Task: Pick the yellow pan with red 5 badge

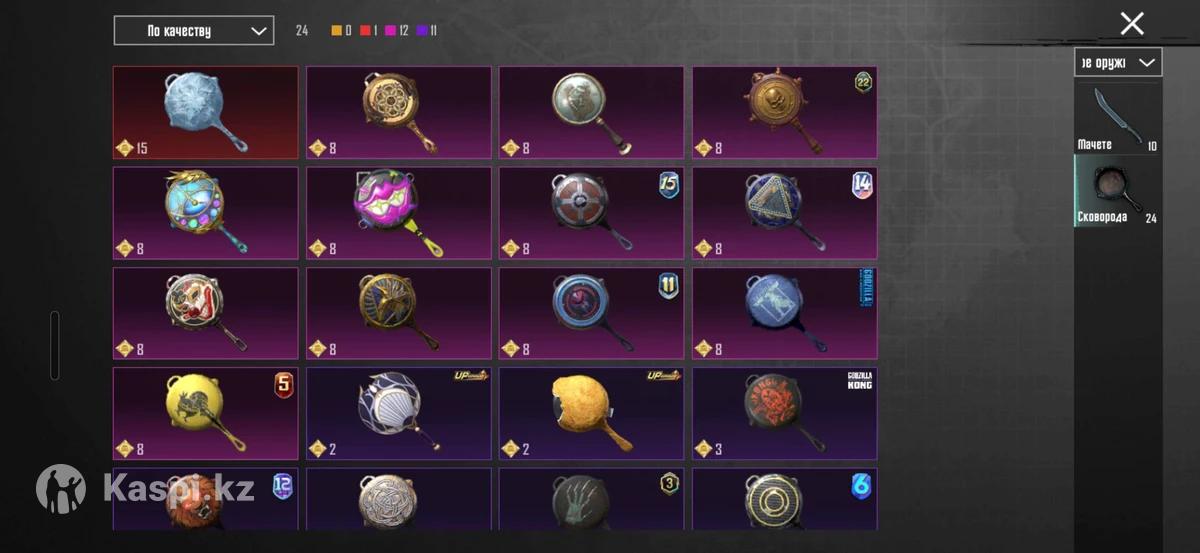Action: [205, 414]
